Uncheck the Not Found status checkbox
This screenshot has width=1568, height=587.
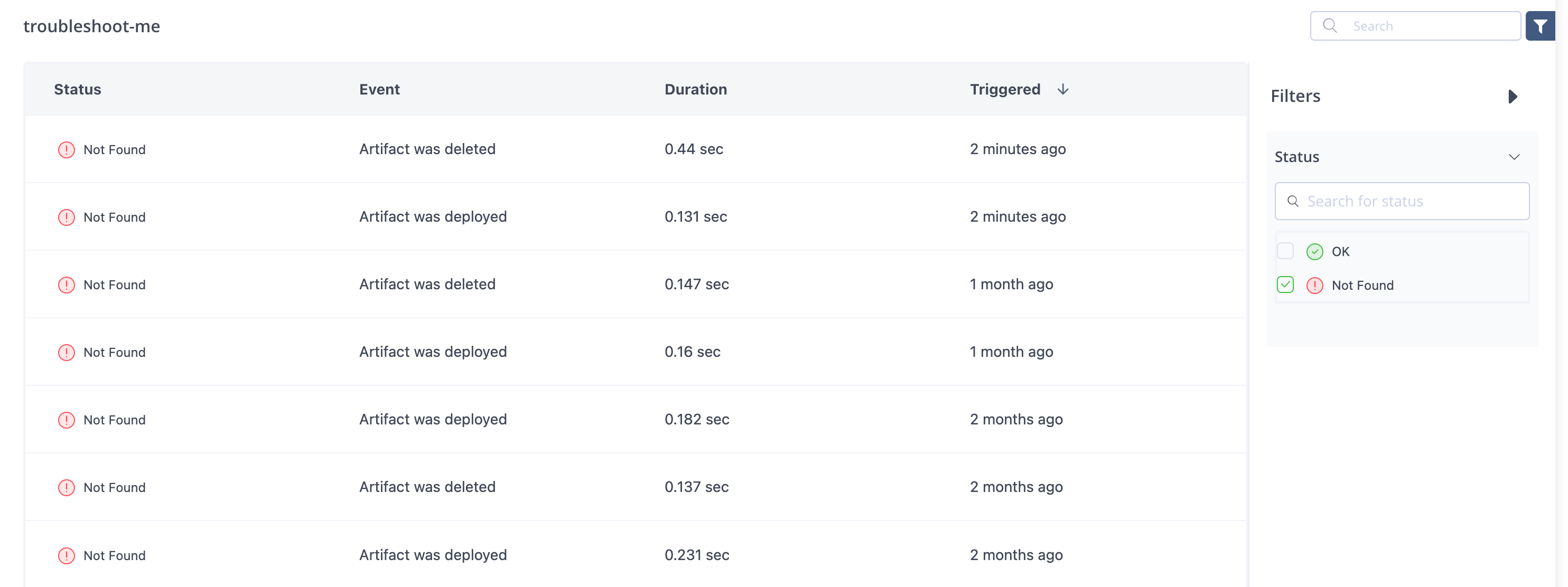tap(1285, 285)
